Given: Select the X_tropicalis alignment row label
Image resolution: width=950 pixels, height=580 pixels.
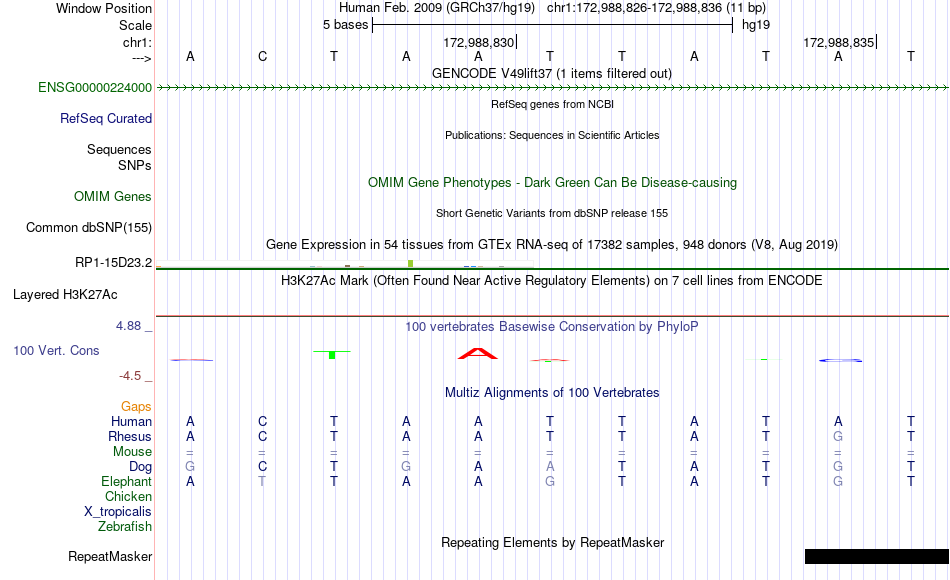Looking at the screenshot, I should point(118,512).
